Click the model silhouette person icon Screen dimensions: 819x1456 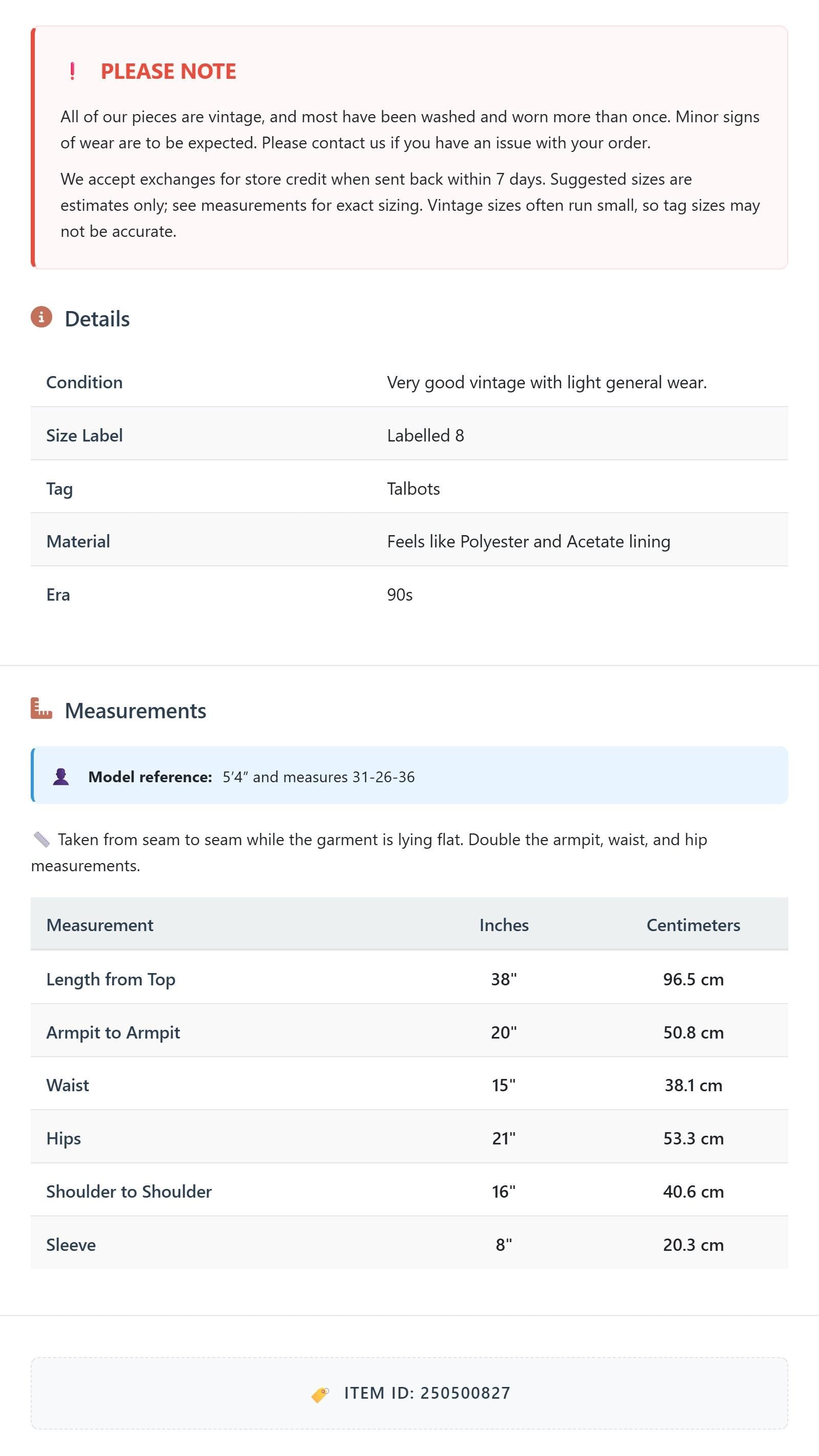(61, 777)
